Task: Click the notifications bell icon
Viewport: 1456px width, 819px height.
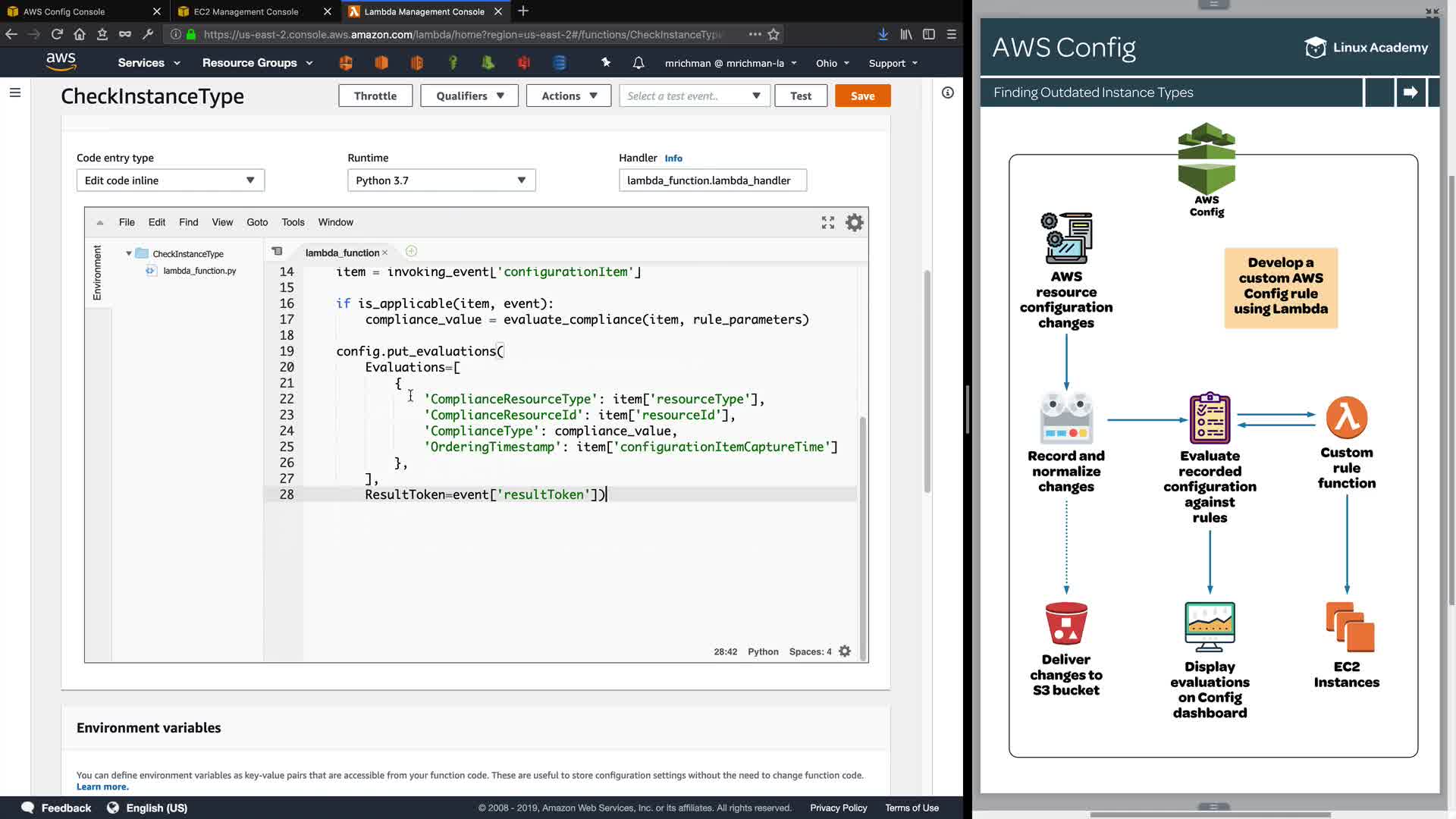Action: [639, 63]
